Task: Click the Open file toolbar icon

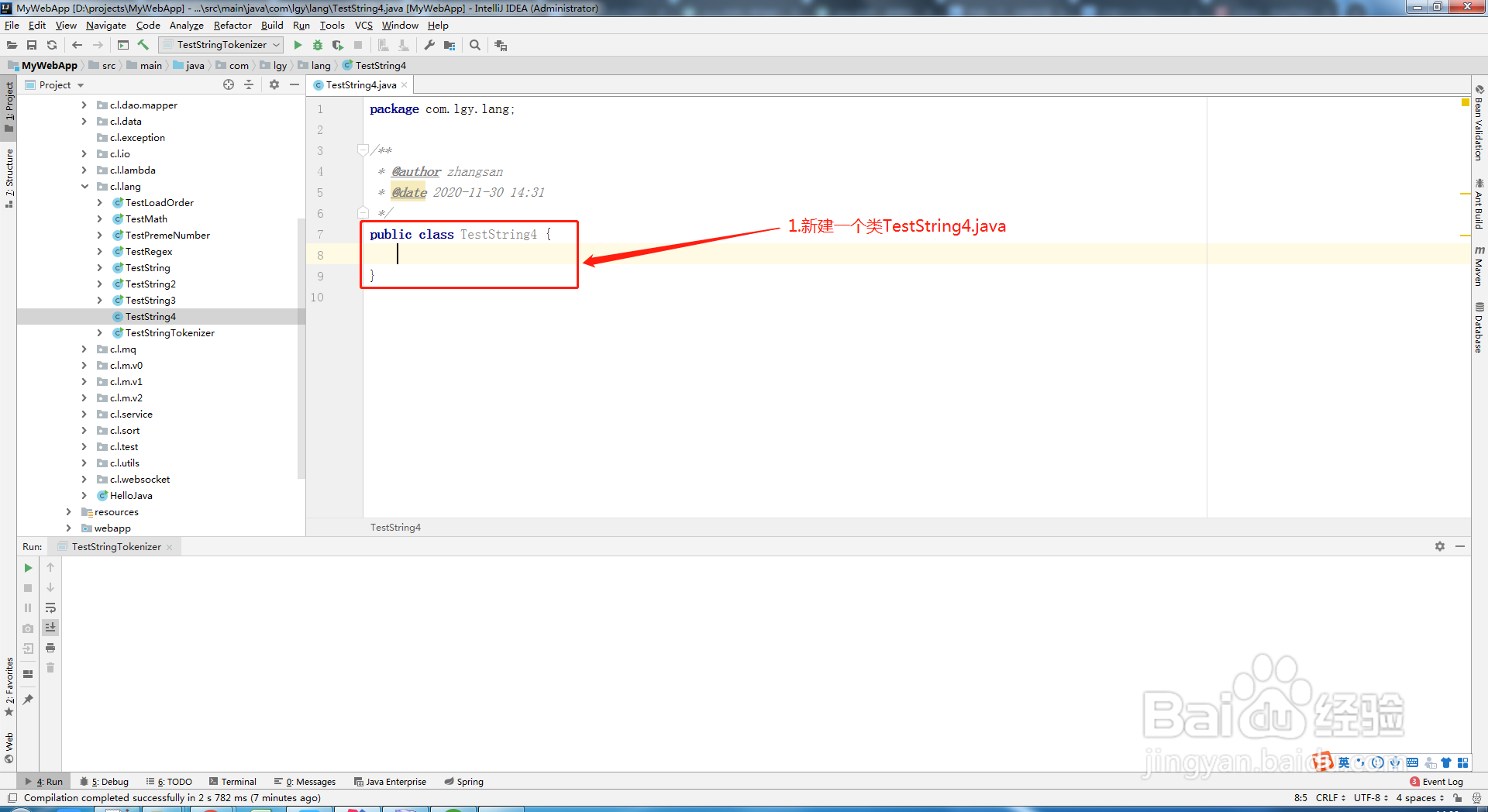Action: [x=12, y=45]
